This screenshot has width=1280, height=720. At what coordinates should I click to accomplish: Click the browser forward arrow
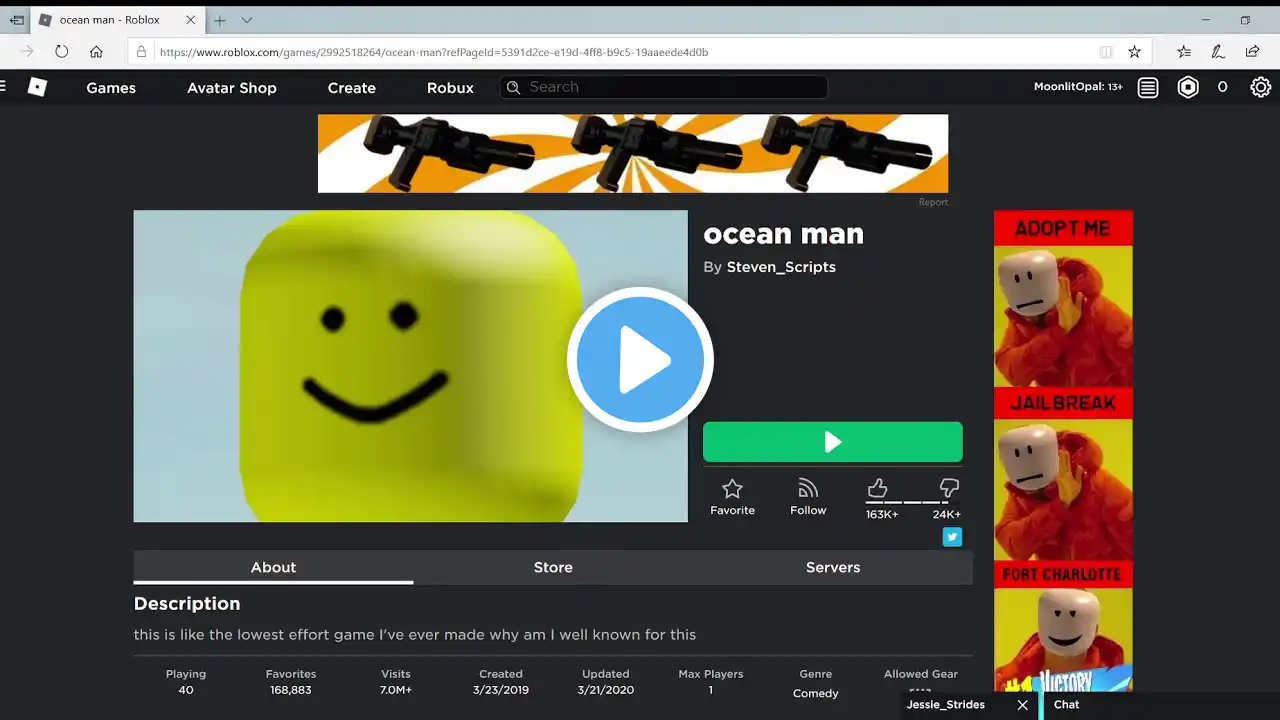click(x=27, y=52)
